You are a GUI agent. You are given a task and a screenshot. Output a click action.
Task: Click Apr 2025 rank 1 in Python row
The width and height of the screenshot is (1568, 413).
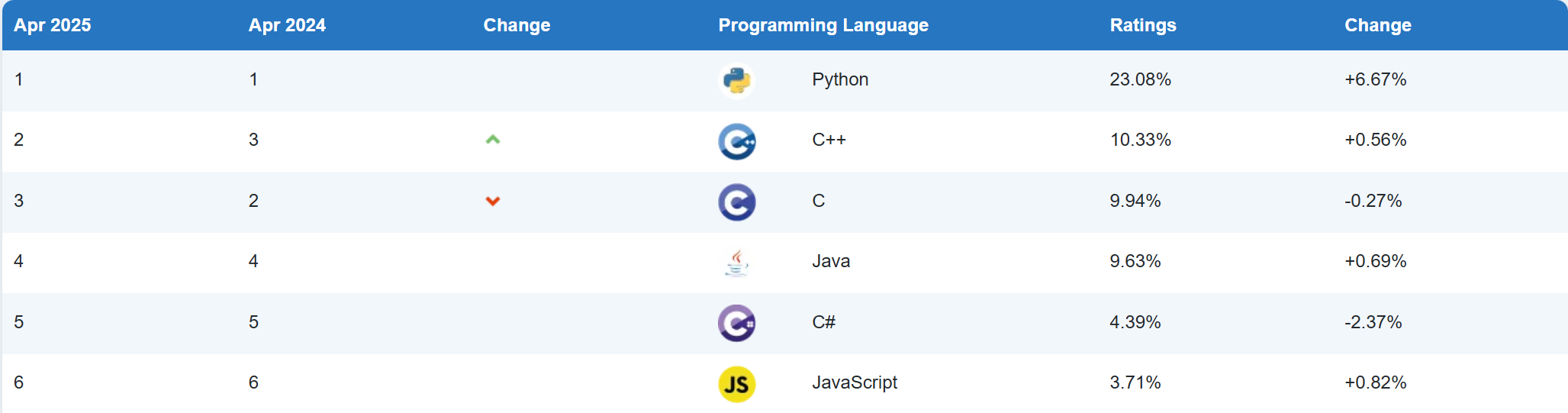[18, 79]
